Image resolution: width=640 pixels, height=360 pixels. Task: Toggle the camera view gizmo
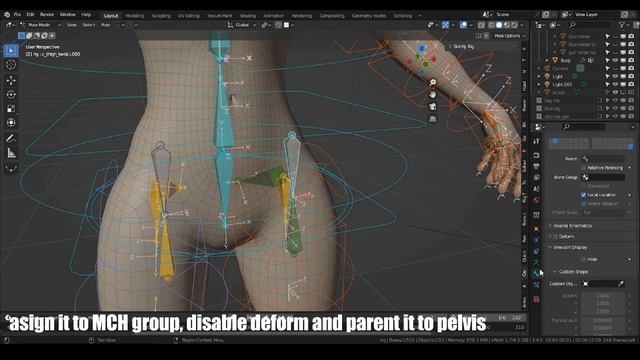pyautogui.click(x=433, y=107)
